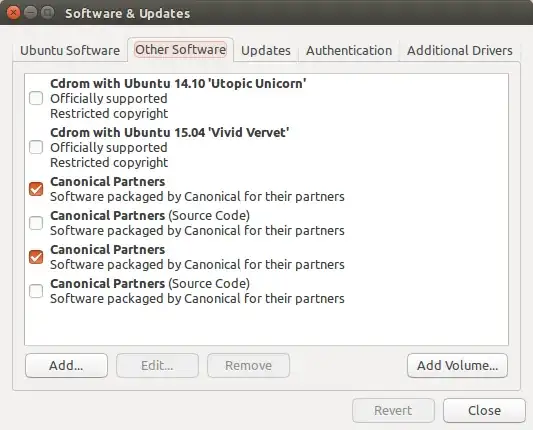
Task: Check the last Canonical Partners (Source Code) box
Action: [x=36, y=291]
